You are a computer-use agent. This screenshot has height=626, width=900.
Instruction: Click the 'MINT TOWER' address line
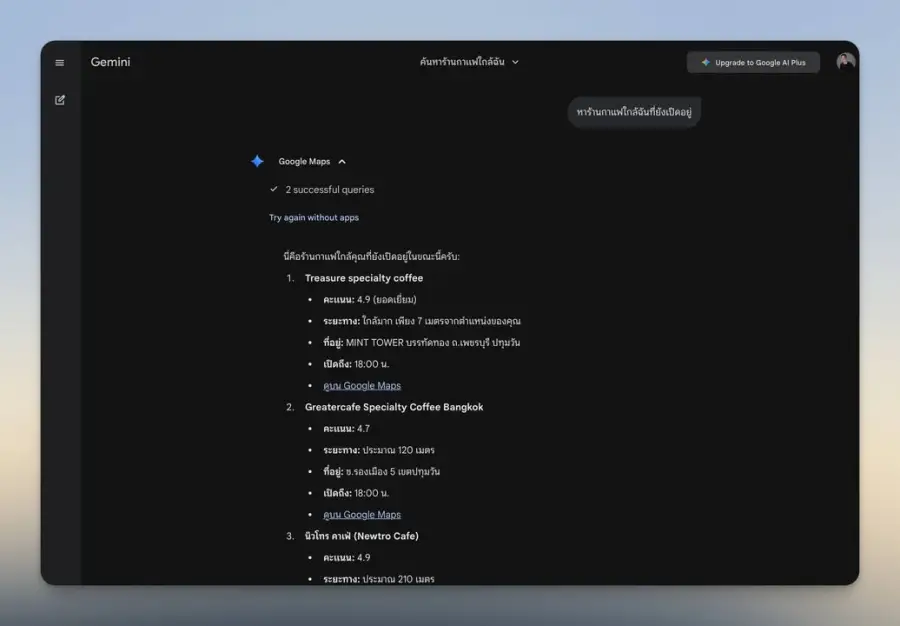(x=421, y=343)
